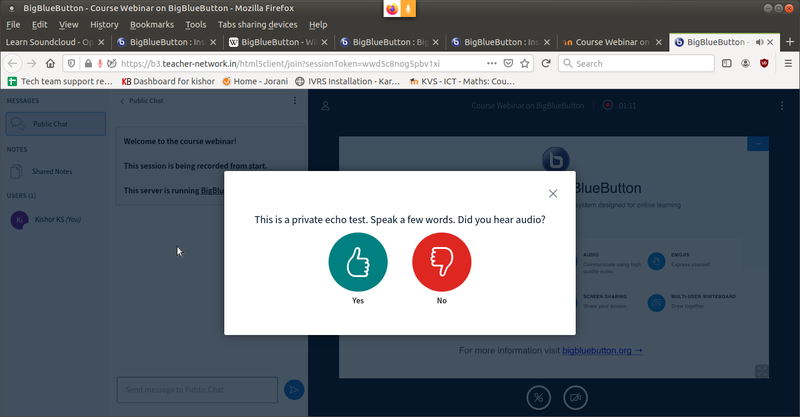Open the View menu
The height and width of the screenshot is (417, 800).
68,24
